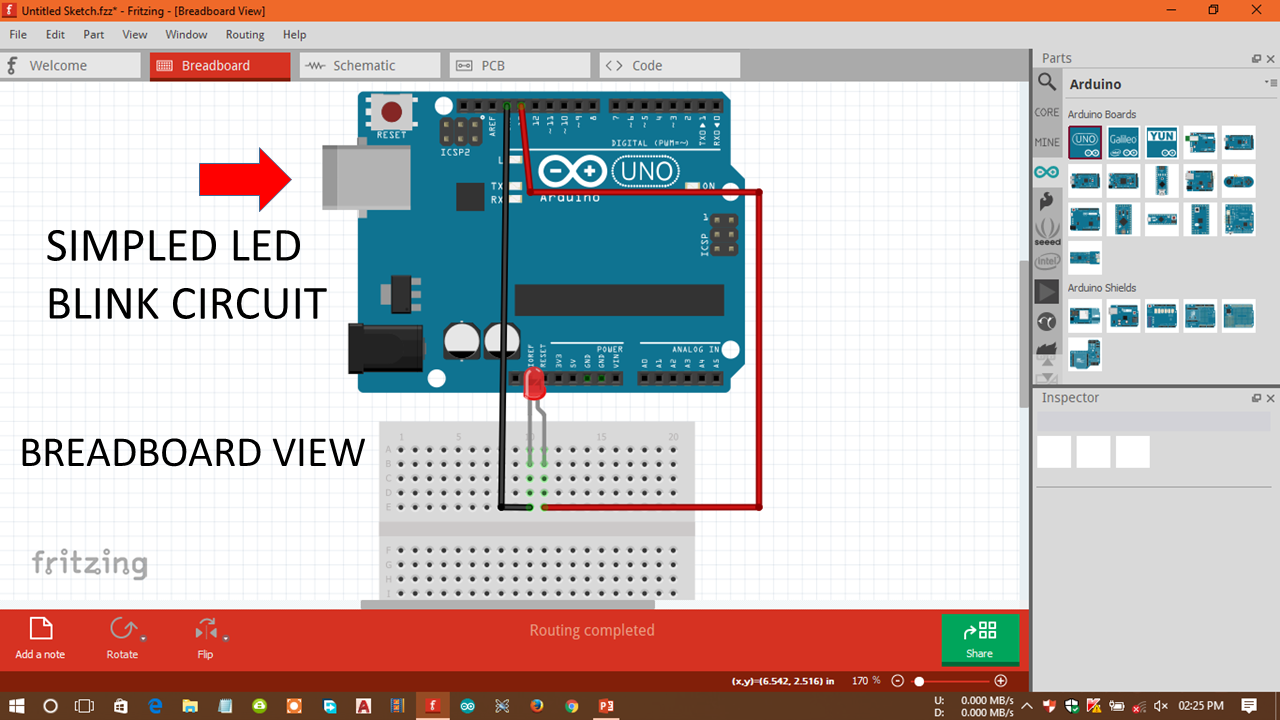The width and height of the screenshot is (1280, 720).
Task: Select the Arduino UNO board thumbnail
Action: (x=1084, y=142)
